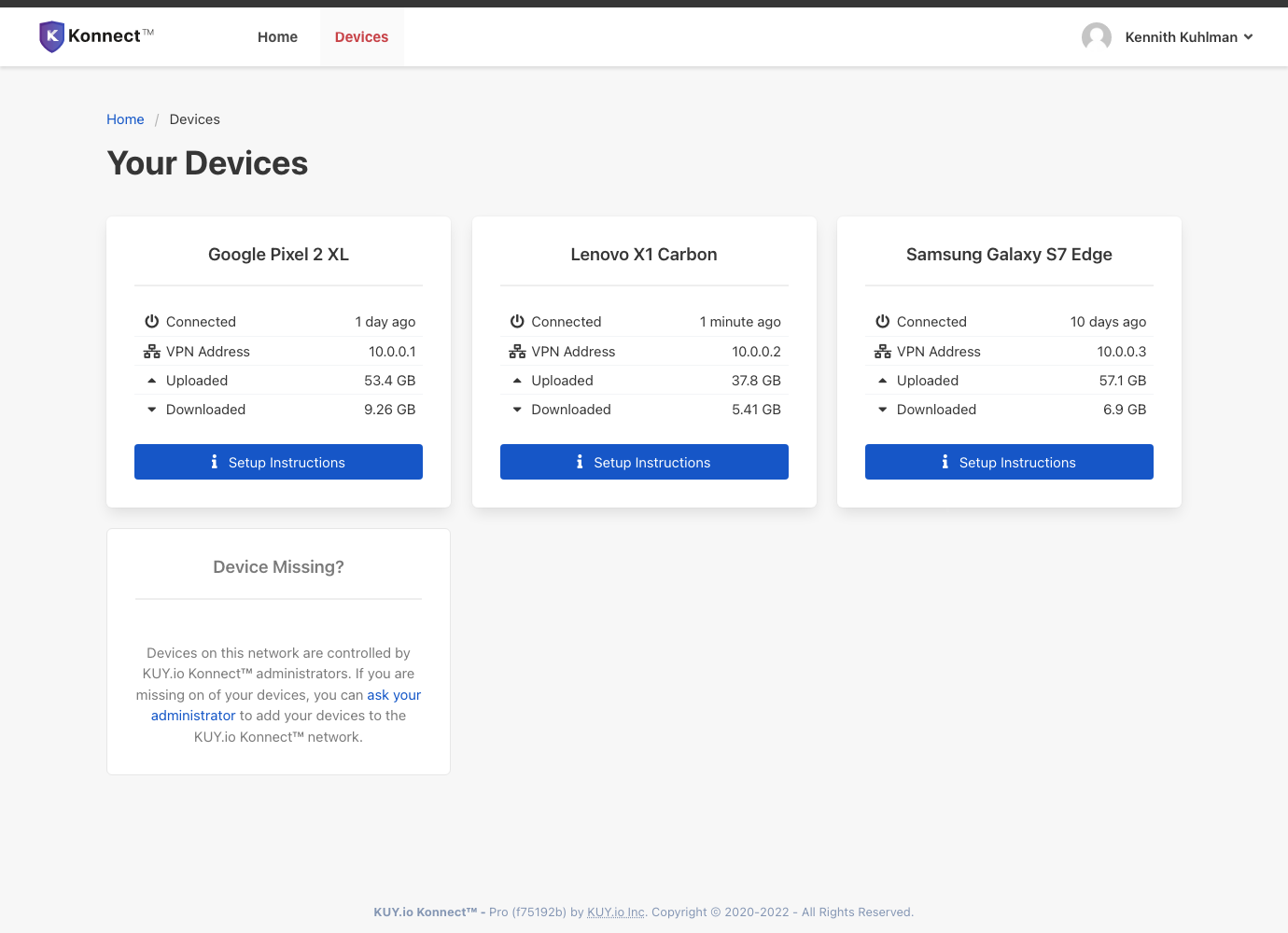This screenshot has height=933, width=1288.
Task: Click the Downloaded chevron icon on Samsung Galaxy S7 Edge
Action: 882,409
